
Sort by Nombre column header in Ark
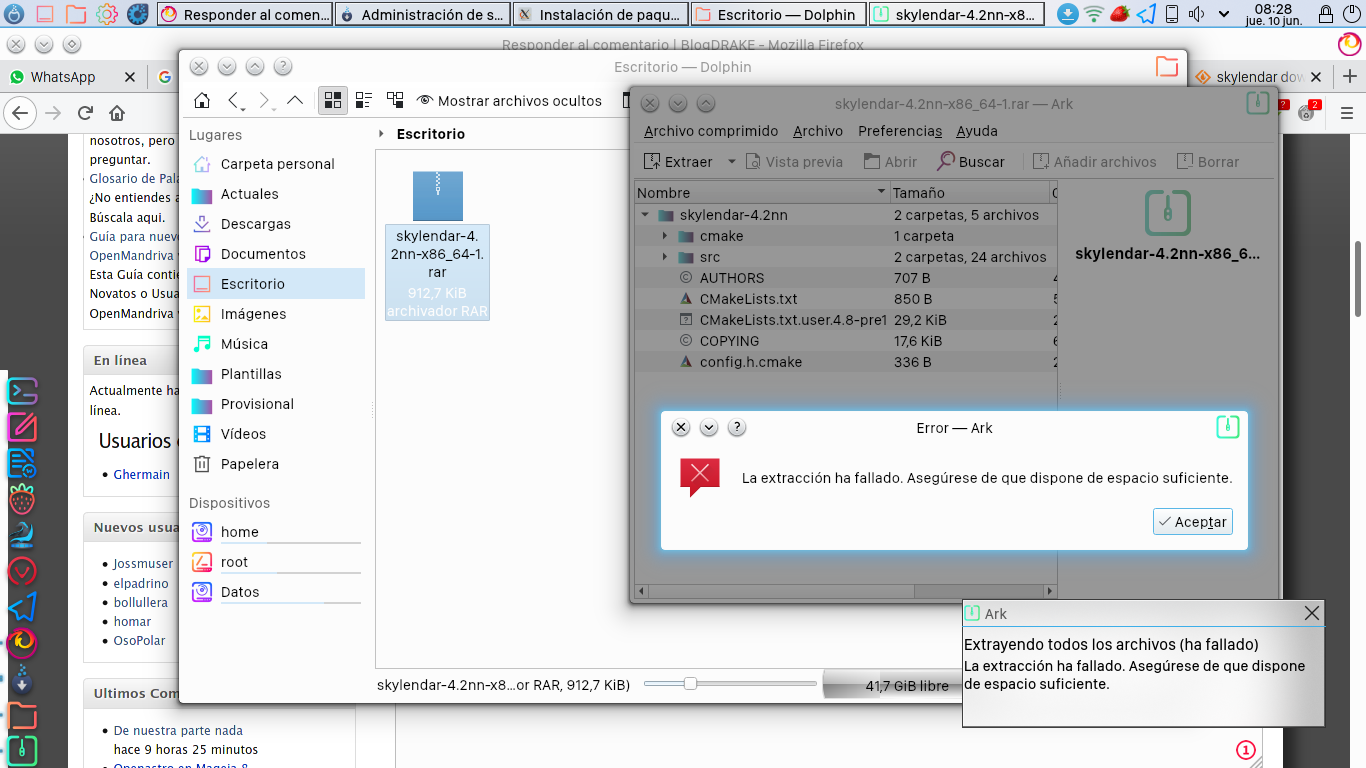[762, 192]
